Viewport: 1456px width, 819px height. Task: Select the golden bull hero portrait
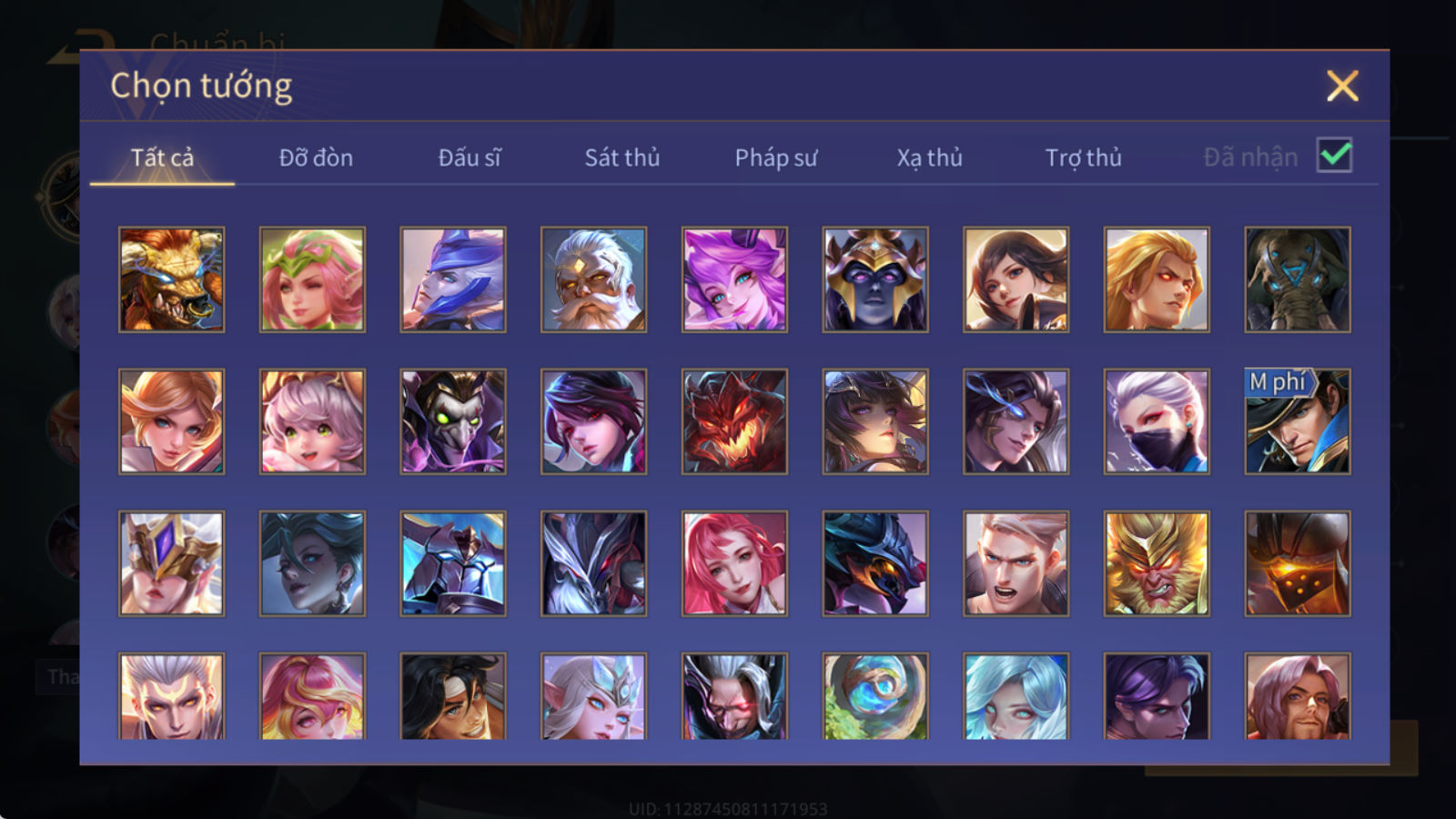point(171,279)
